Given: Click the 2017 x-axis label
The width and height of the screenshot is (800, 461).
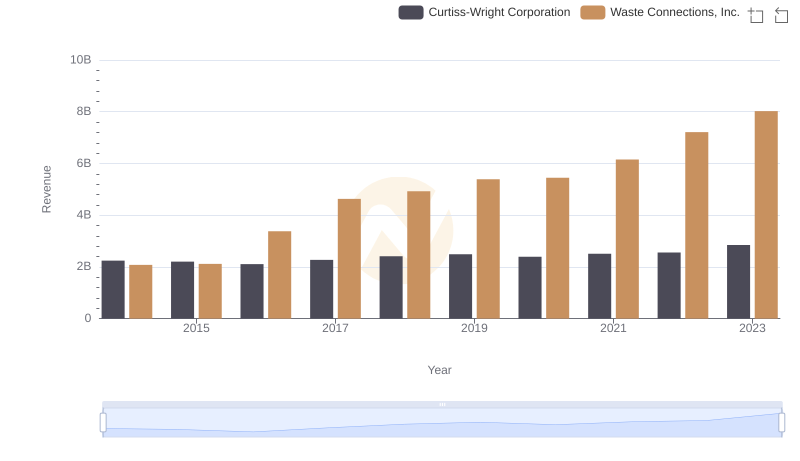Looking at the screenshot, I should tap(335, 328).
